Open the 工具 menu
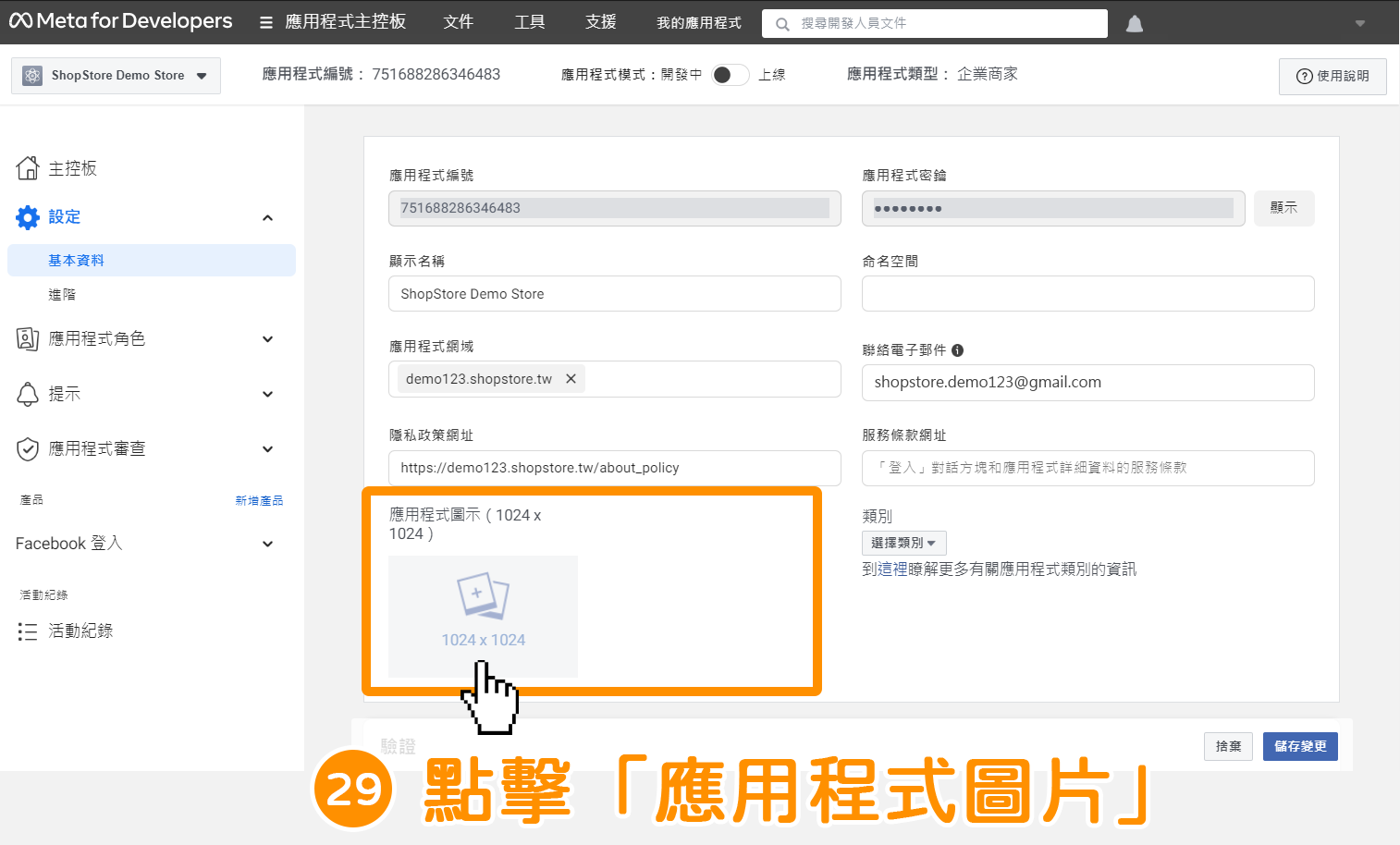1400x845 pixels. [x=530, y=22]
